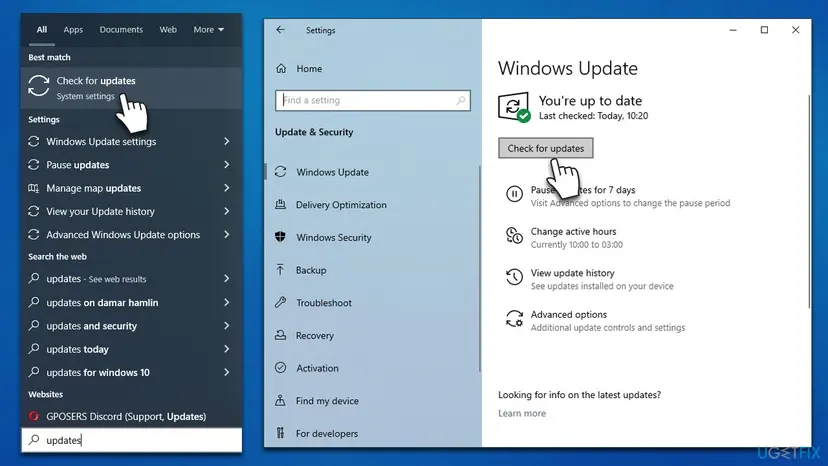Click the View update history clock icon

click(x=514, y=277)
